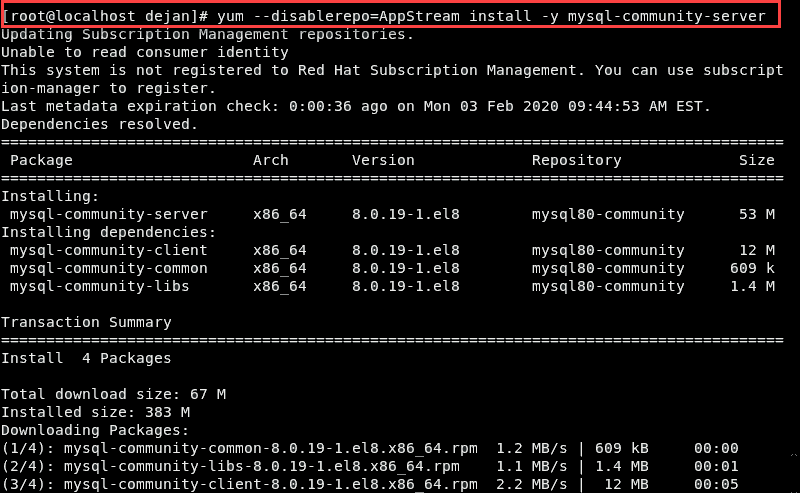Image resolution: width=800 pixels, height=493 pixels.
Task: Click the '1.4 M' size value
Action: point(752,286)
